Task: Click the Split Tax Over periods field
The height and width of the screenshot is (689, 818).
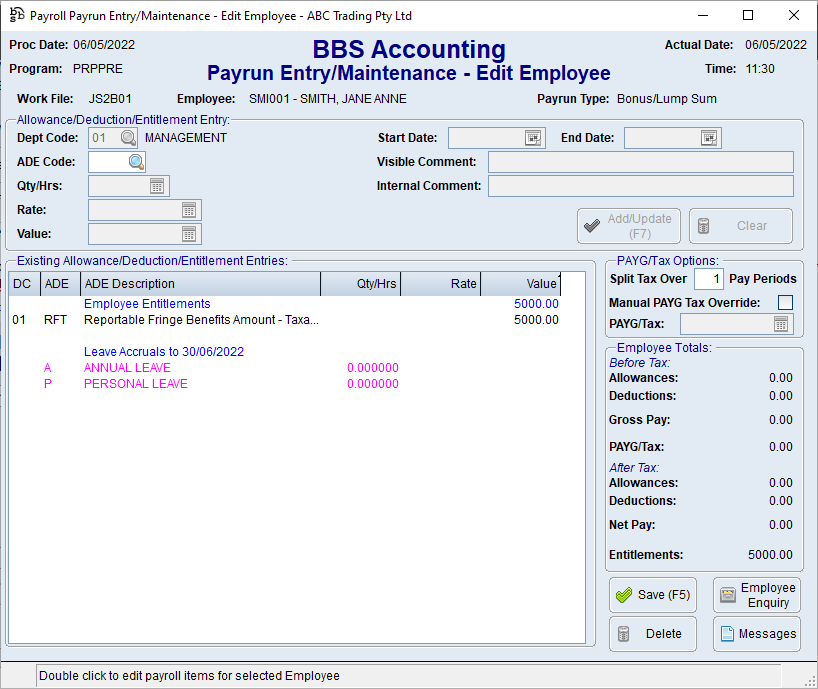Action: [x=708, y=279]
